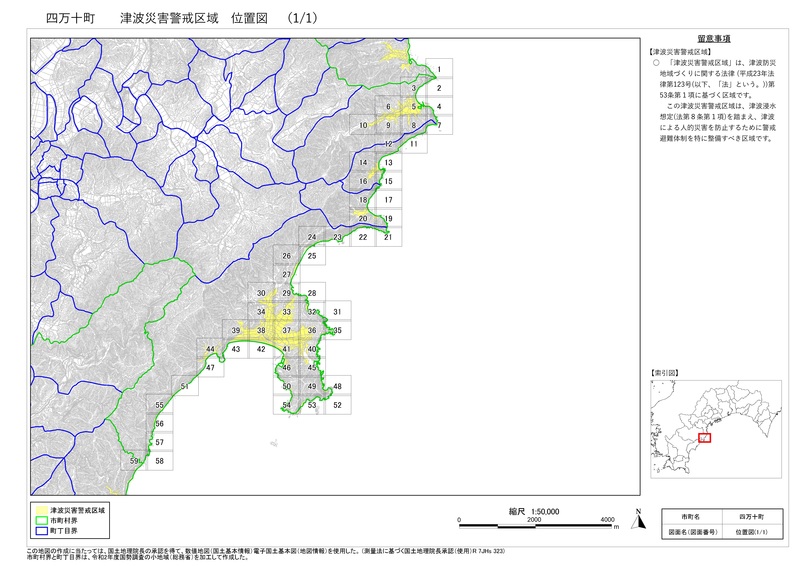Image resolution: width=800 pixels, height=566 pixels.
Task: Click the green municipal boundary legend box
Action: click(x=41, y=520)
